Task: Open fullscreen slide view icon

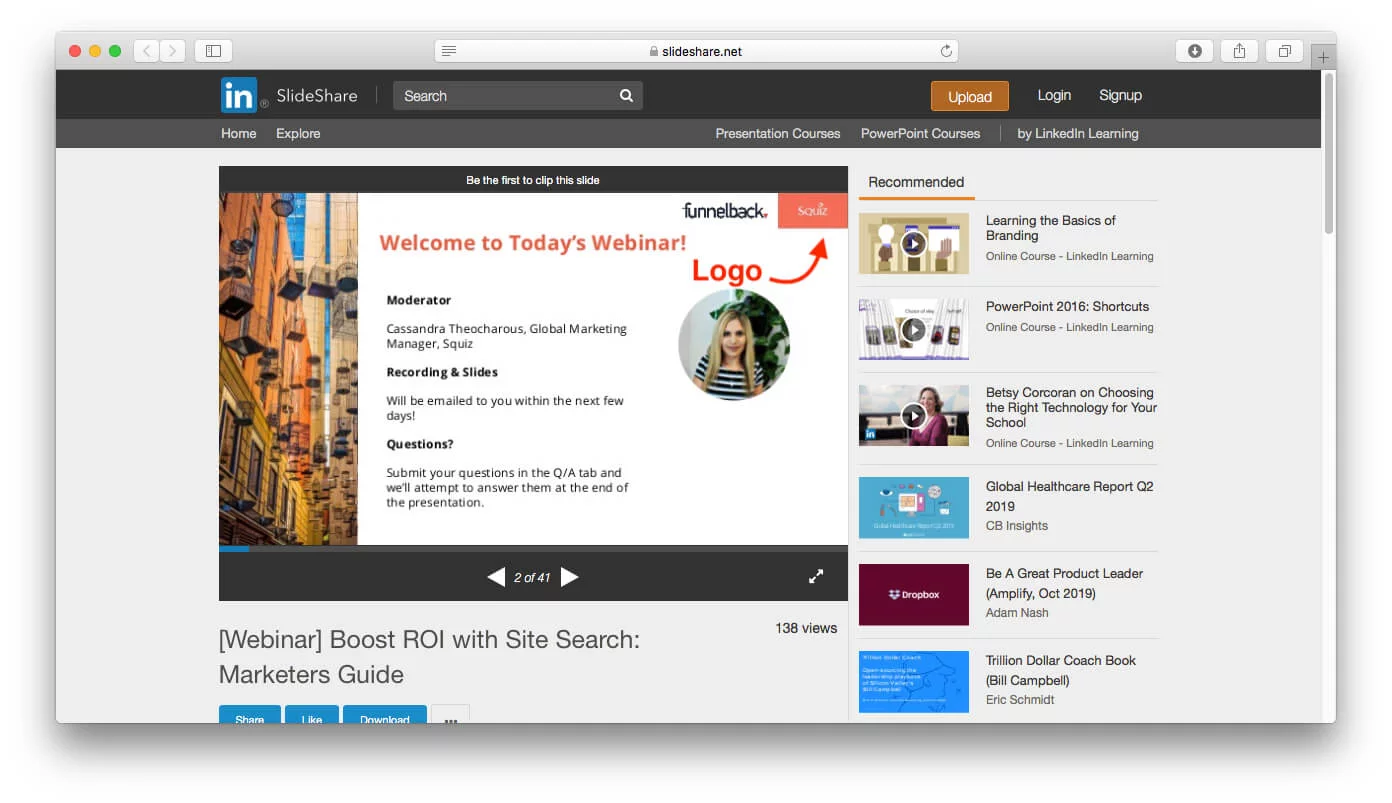Action: [x=816, y=577]
